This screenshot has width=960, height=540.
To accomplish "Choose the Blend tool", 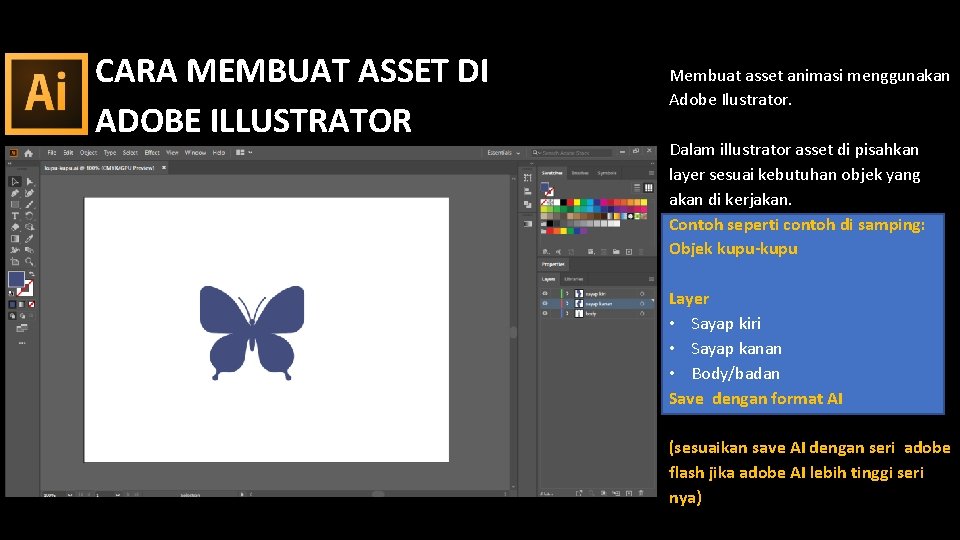I will (x=29, y=250).
